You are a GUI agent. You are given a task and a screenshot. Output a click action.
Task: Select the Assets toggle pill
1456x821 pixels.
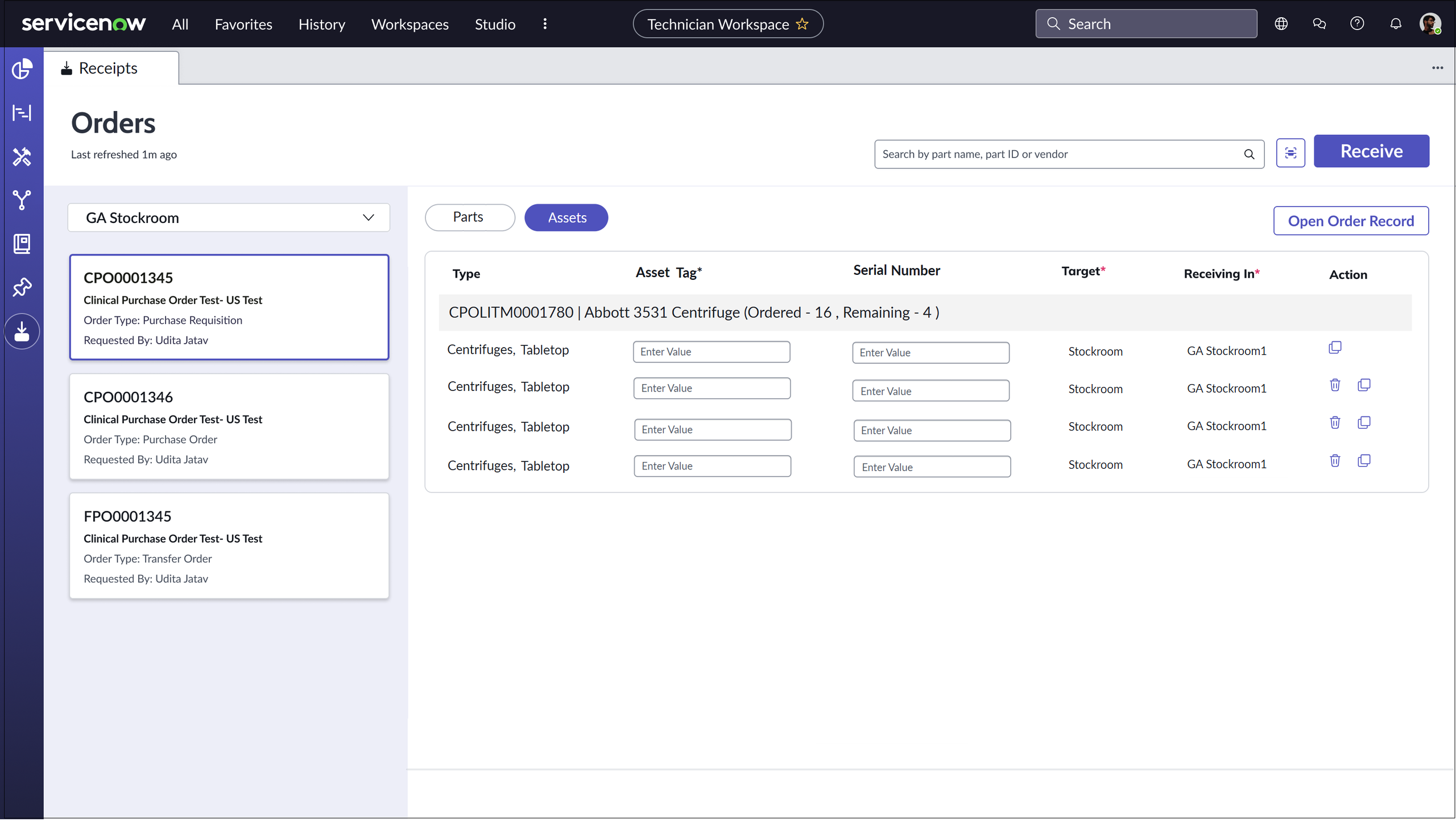[x=566, y=217]
